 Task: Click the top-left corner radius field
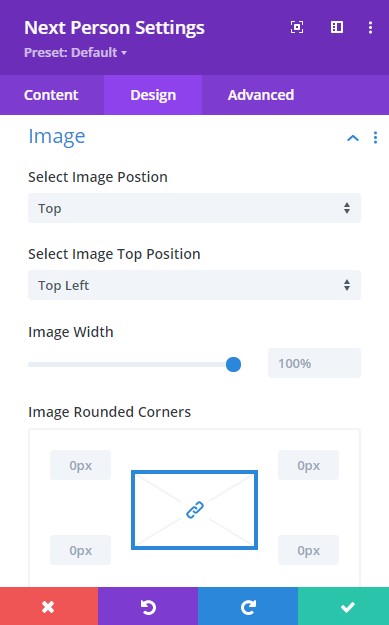(81, 465)
